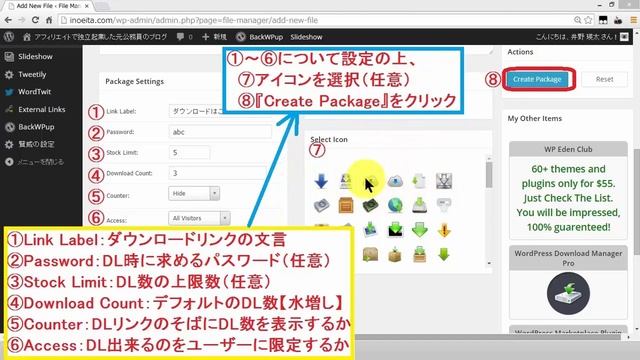The image size is (640, 360).
Task: Open the + 新規 menu in admin bar
Action: [x=214, y=37]
